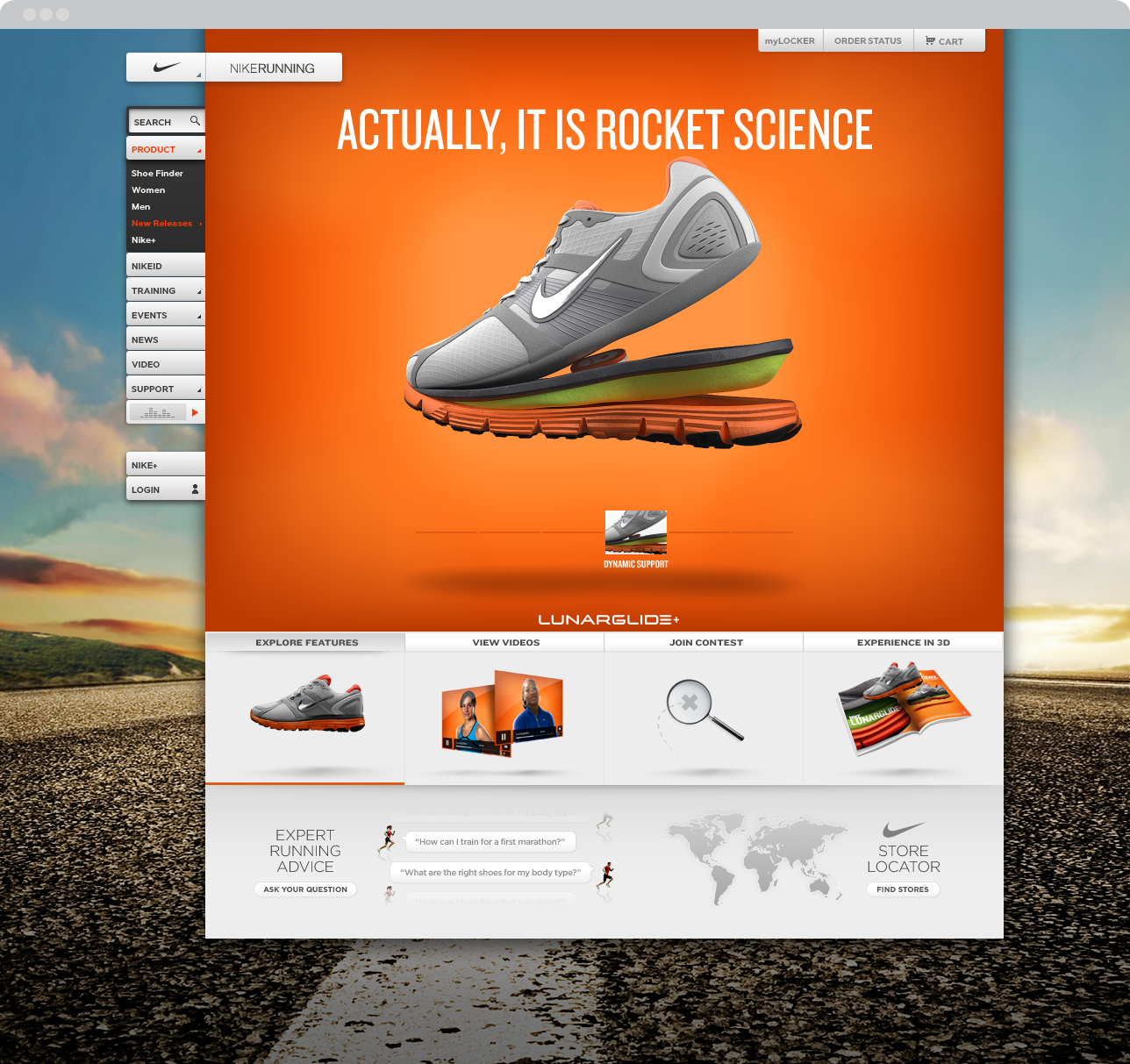Select Men in product menu
1130x1064 pixels.
point(141,206)
